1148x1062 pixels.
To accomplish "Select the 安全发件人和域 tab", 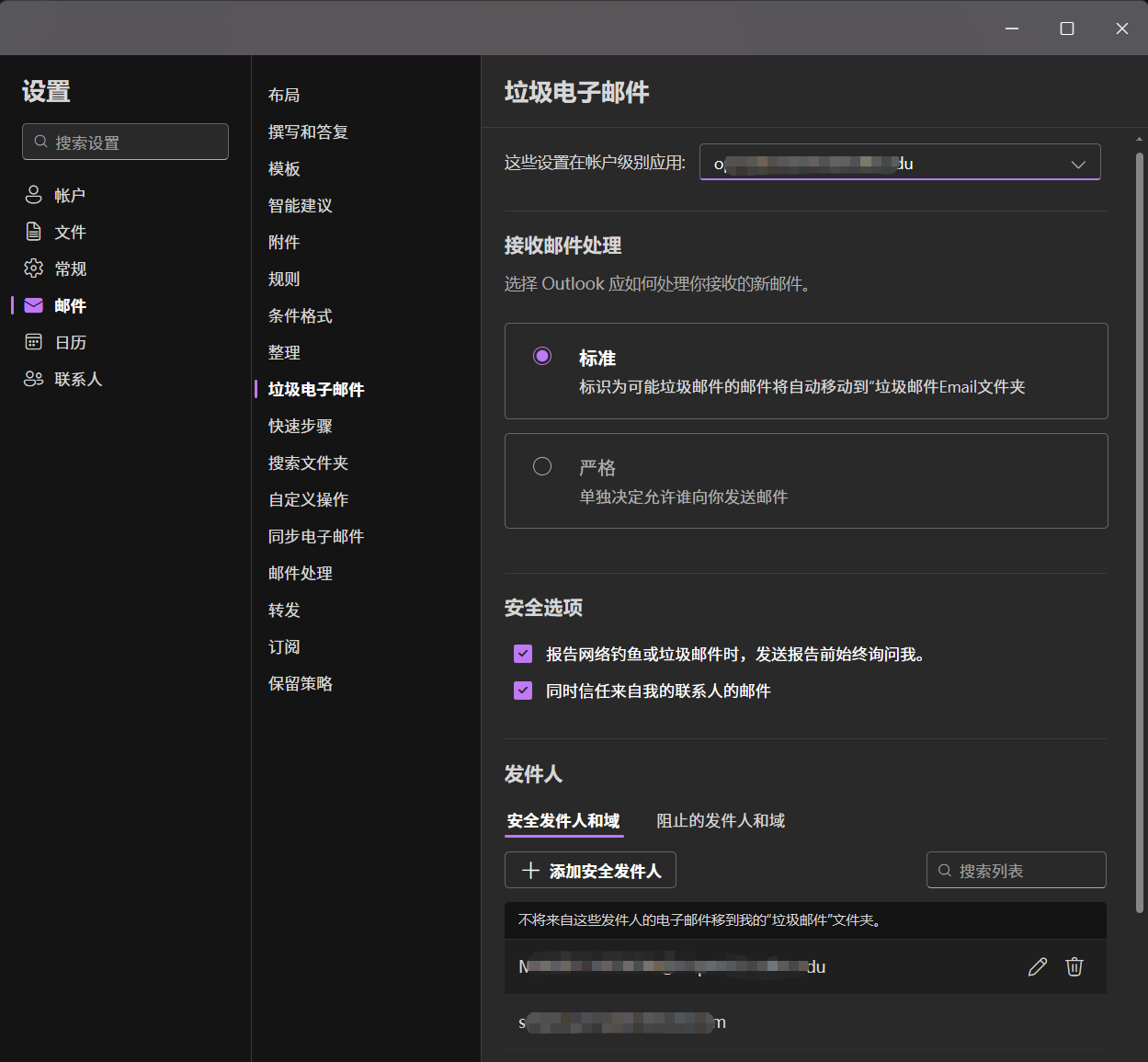I will click(x=563, y=820).
